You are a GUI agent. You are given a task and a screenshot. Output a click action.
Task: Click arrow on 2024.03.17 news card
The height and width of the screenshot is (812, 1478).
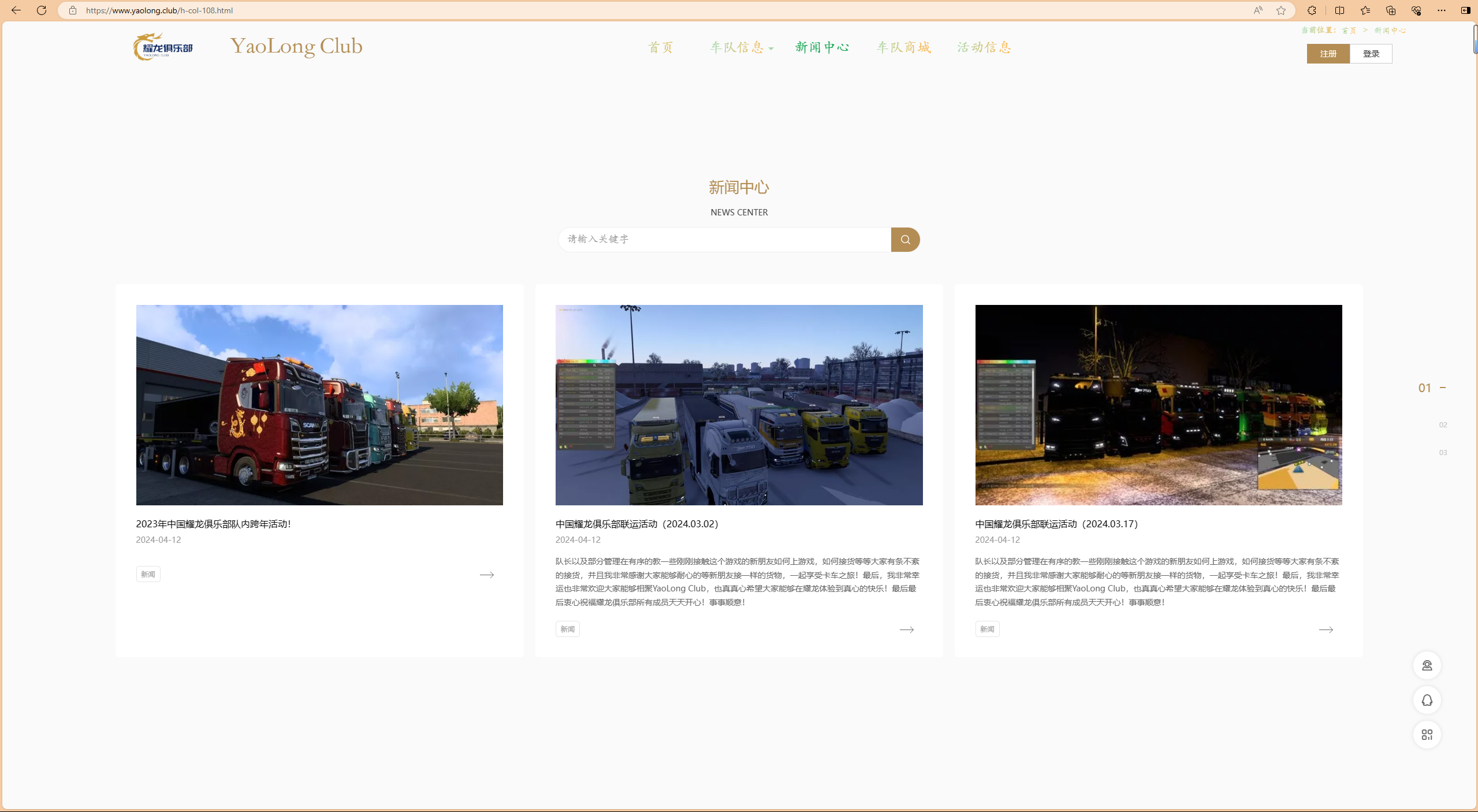tap(1326, 630)
